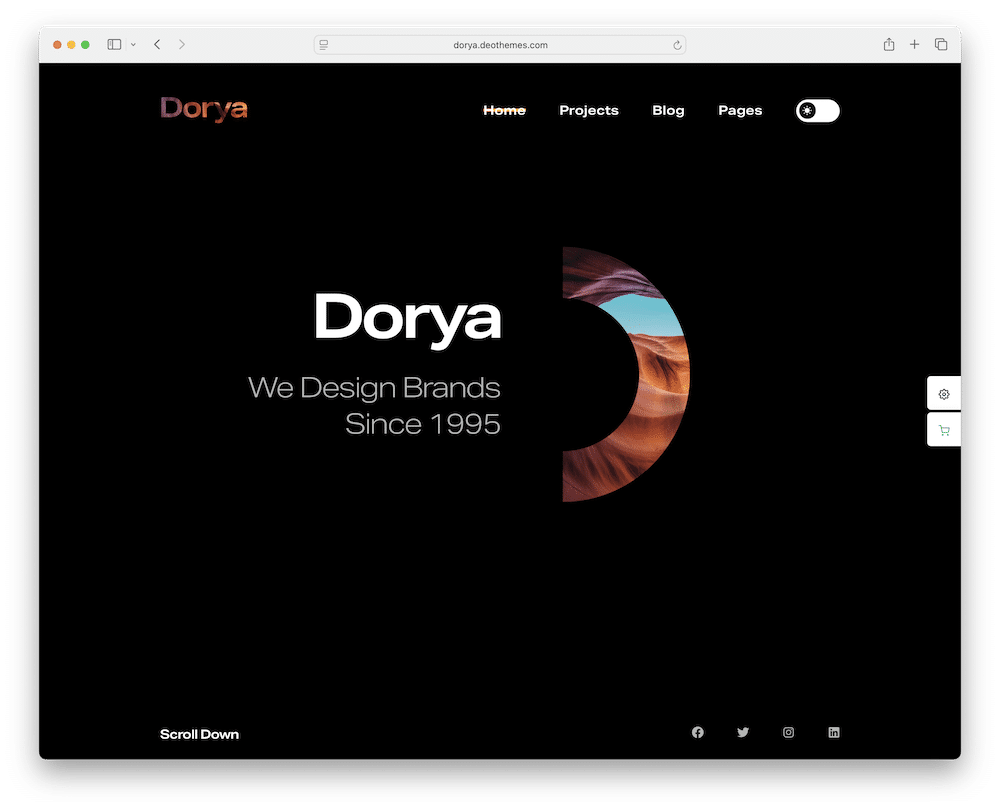
Task: Open the Safari share icon
Action: click(889, 44)
